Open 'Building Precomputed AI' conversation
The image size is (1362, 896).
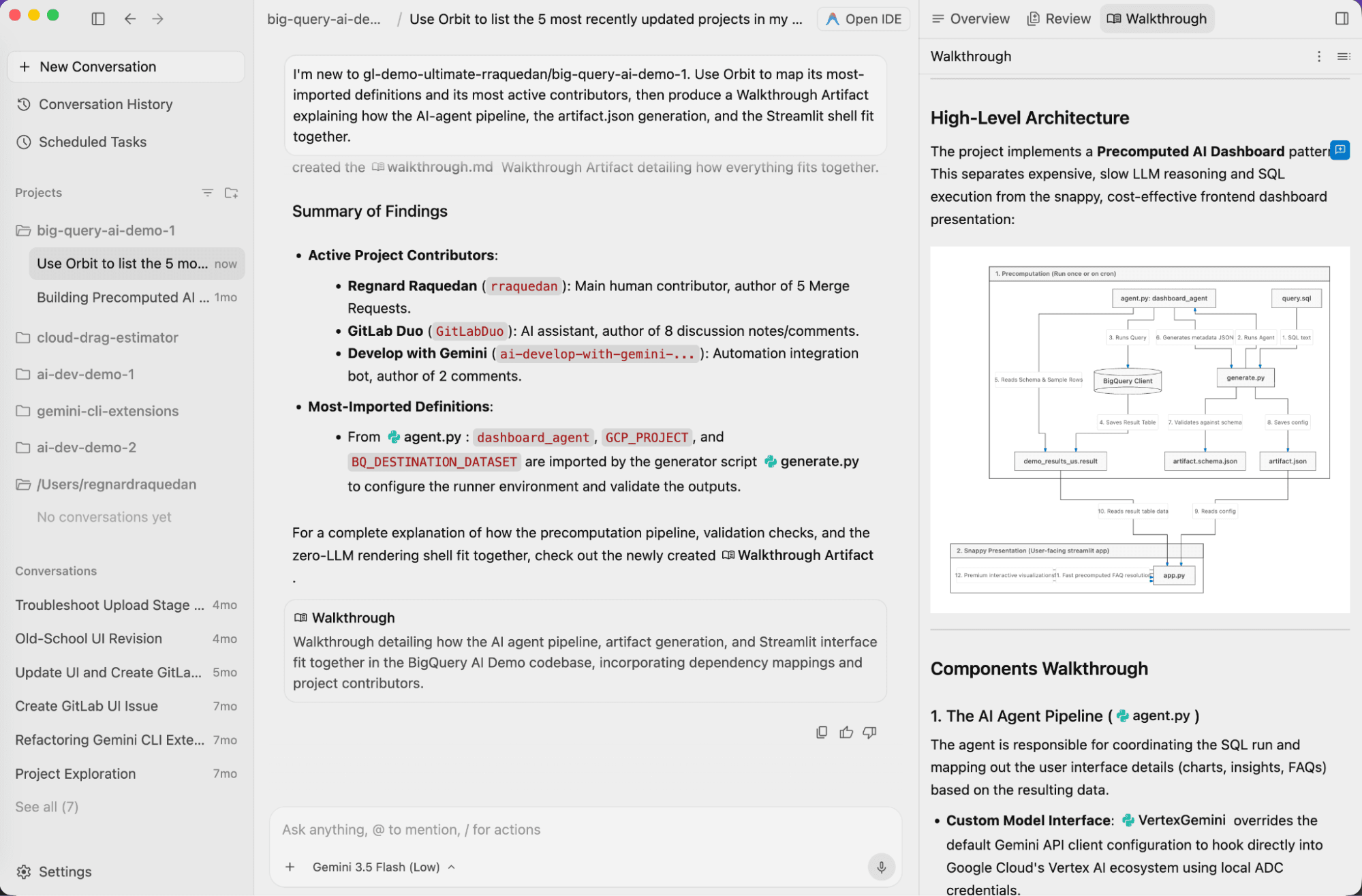(x=136, y=297)
